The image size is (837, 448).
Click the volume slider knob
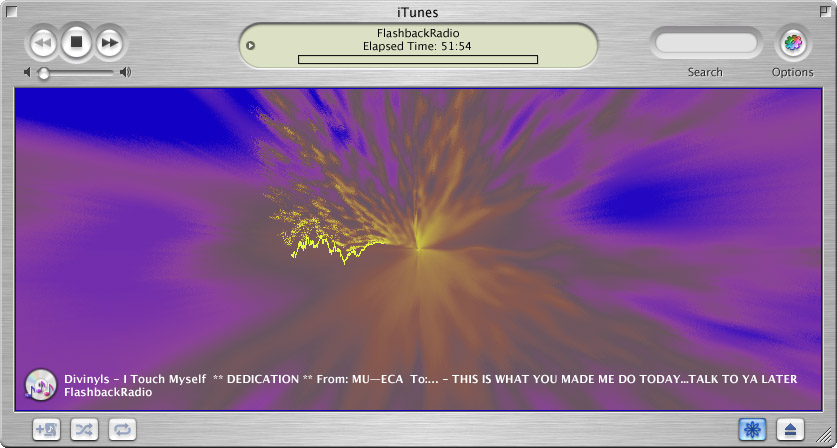point(44,73)
